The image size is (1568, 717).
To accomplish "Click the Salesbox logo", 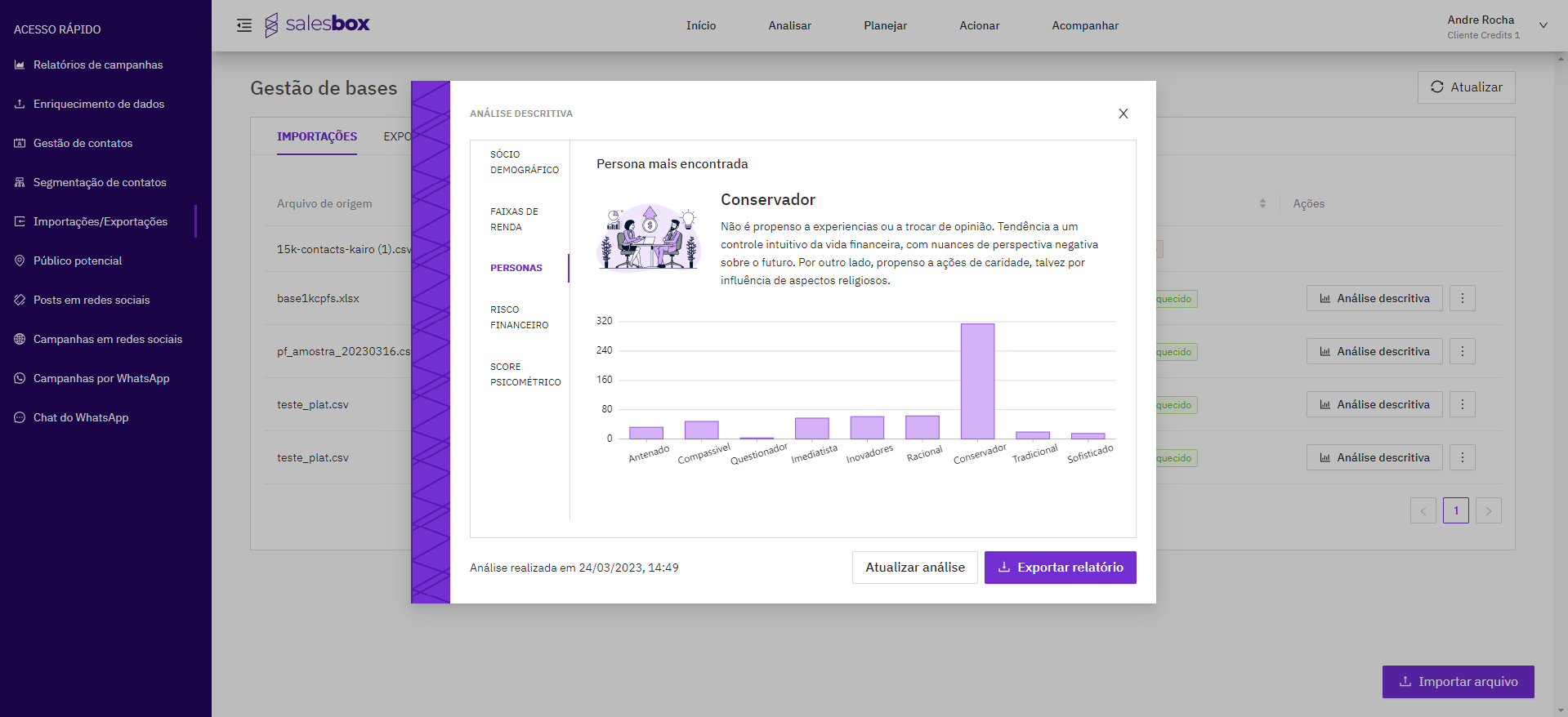I will tap(317, 24).
